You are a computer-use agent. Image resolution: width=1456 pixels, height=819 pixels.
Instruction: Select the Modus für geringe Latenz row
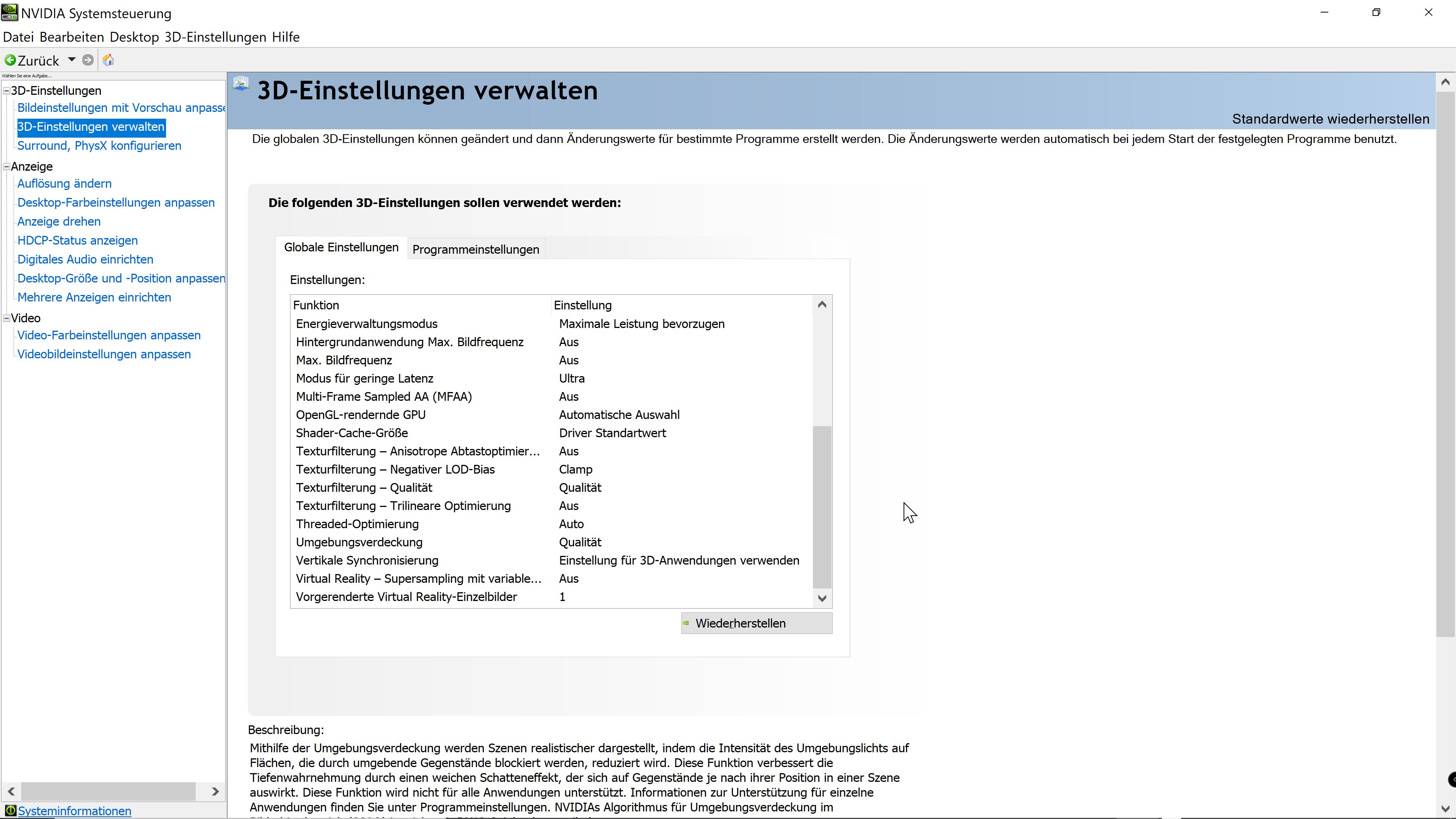click(x=364, y=378)
